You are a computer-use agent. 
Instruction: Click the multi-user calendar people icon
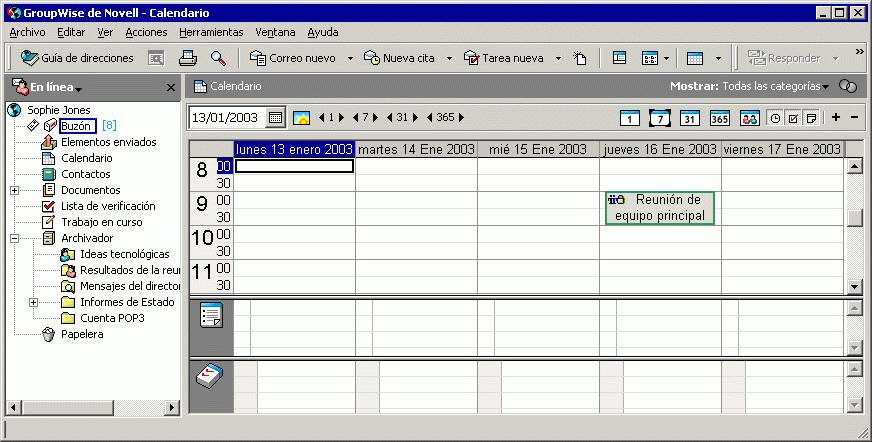(x=750, y=118)
